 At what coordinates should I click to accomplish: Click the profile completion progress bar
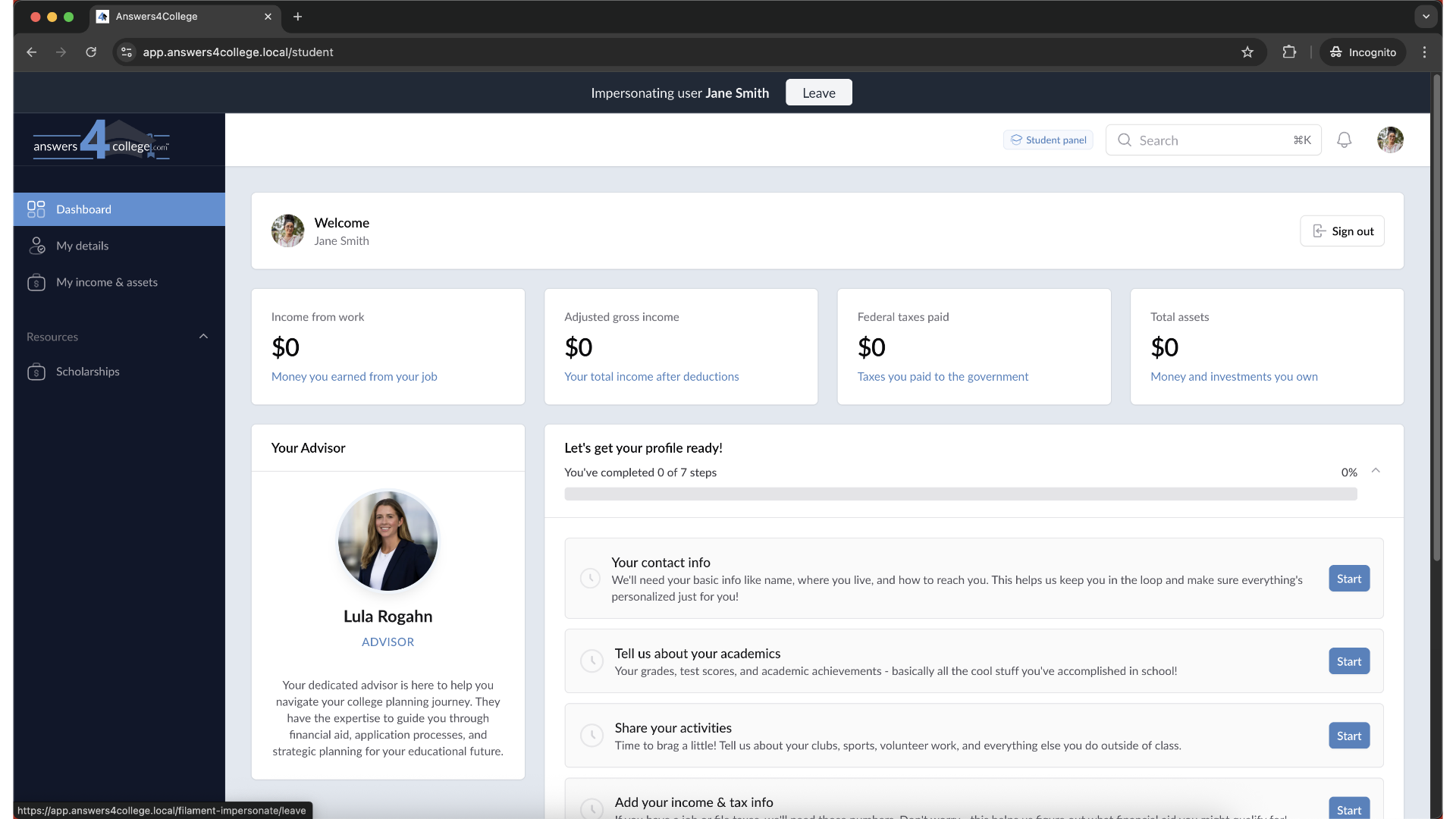click(x=960, y=494)
